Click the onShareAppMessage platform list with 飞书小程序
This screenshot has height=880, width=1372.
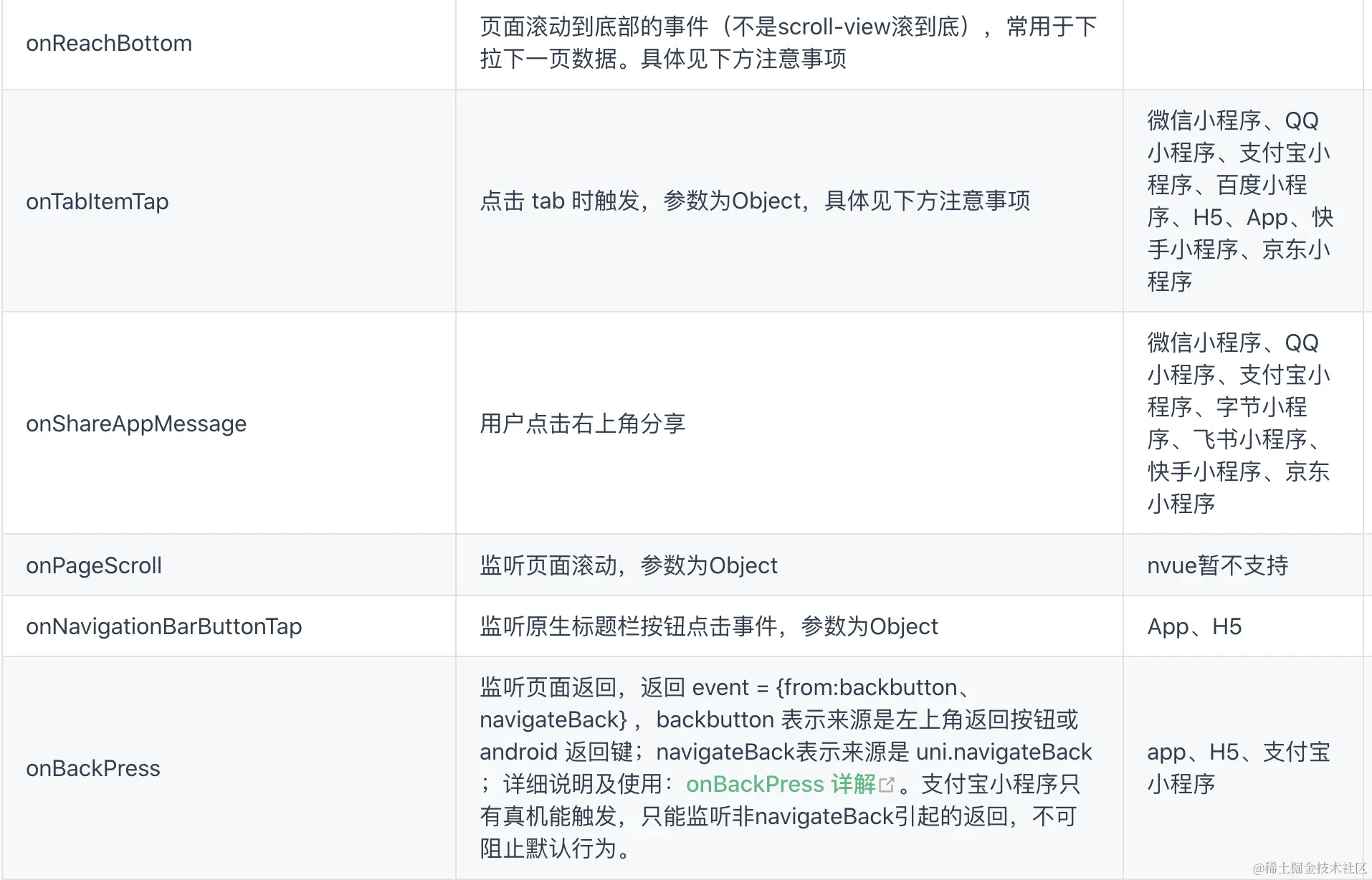tap(1238, 424)
